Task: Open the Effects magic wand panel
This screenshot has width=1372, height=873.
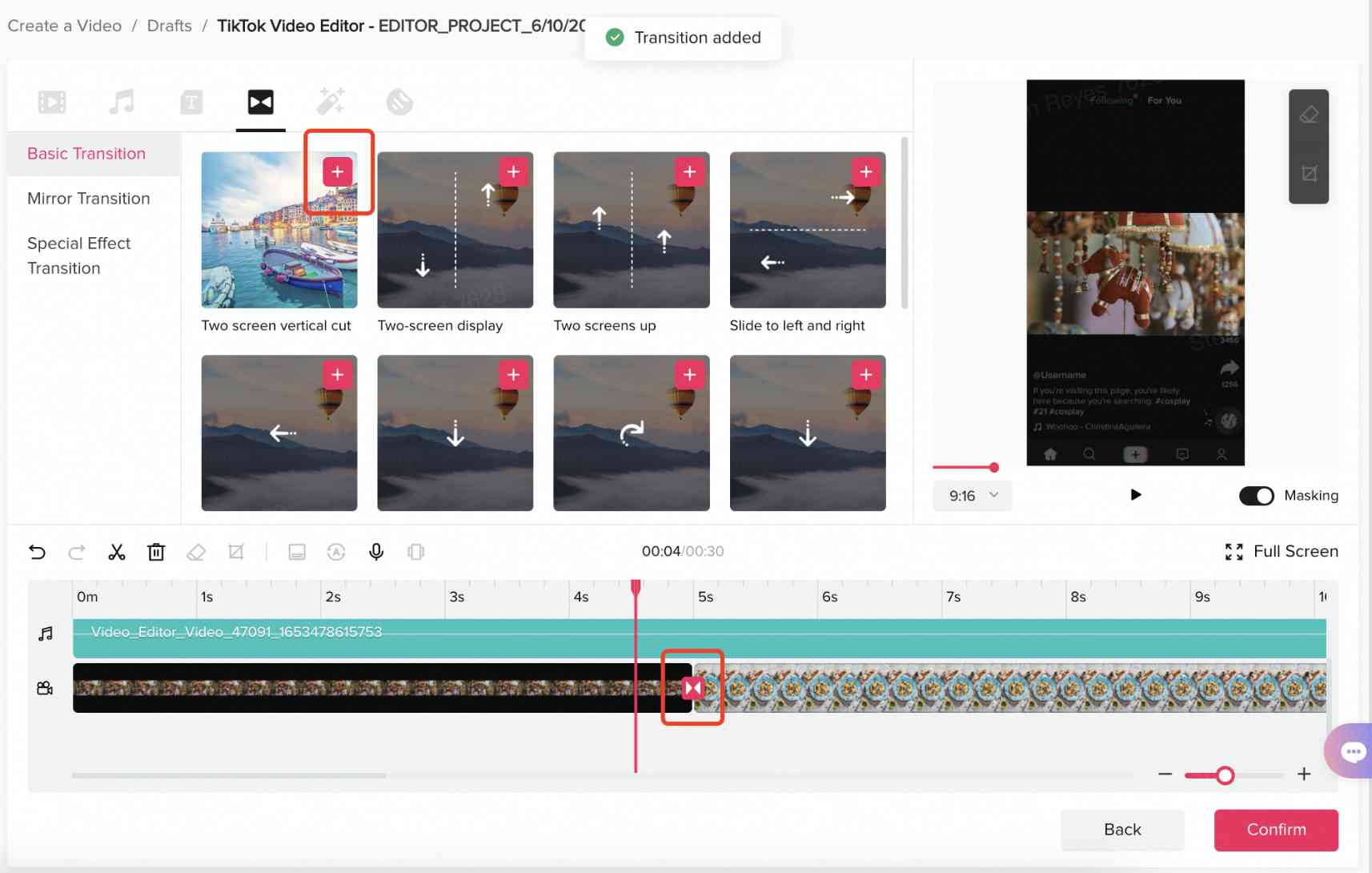Action: pyautogui.click(x=331, y=102)
